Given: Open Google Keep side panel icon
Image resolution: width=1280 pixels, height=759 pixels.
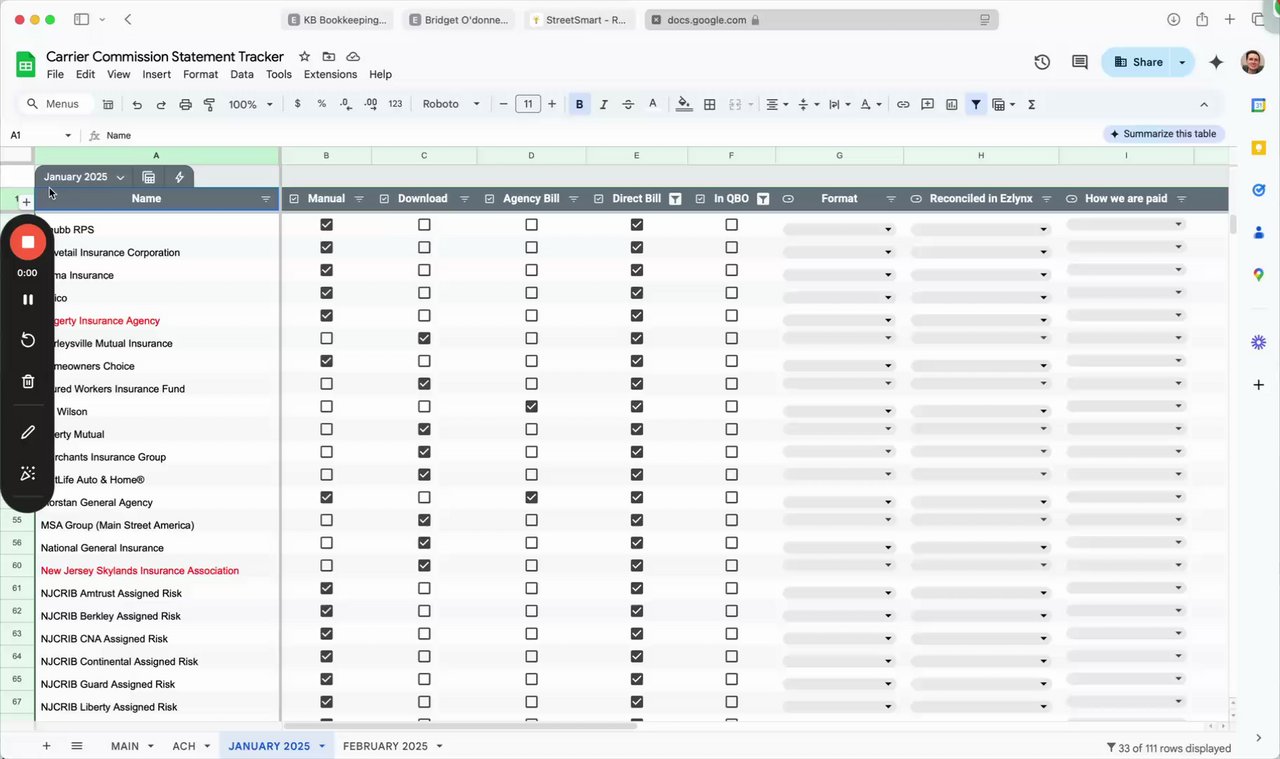Looking at the screenshot, I should coord(1259,148).
